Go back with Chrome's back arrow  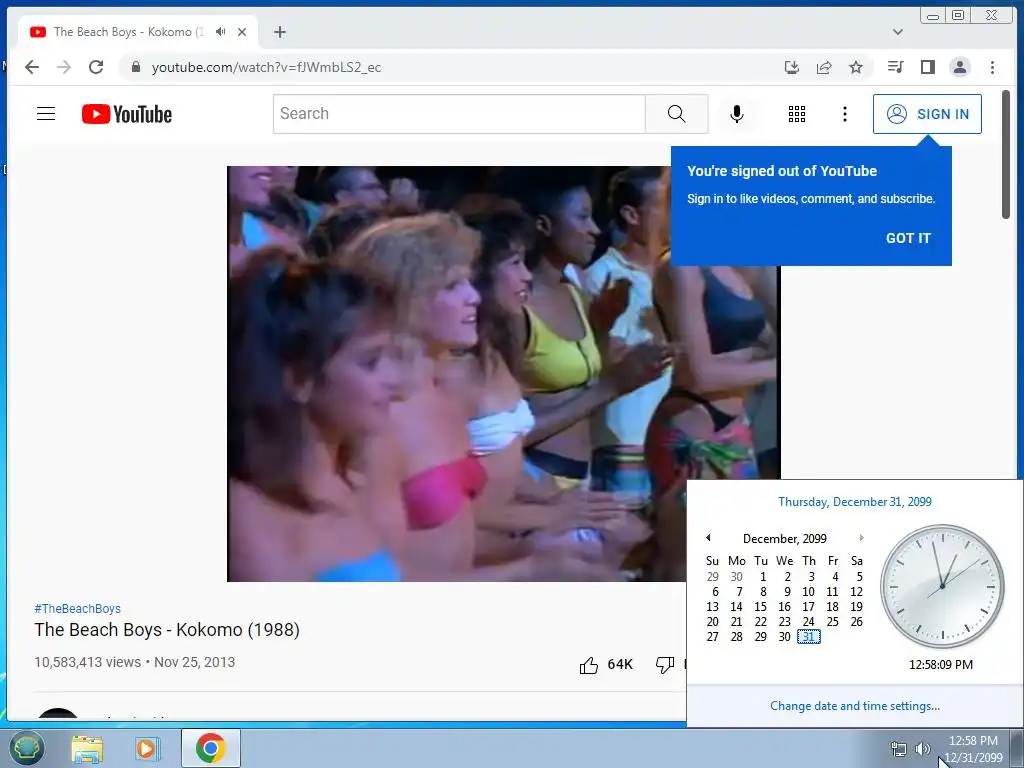click(x=32, y=67)
